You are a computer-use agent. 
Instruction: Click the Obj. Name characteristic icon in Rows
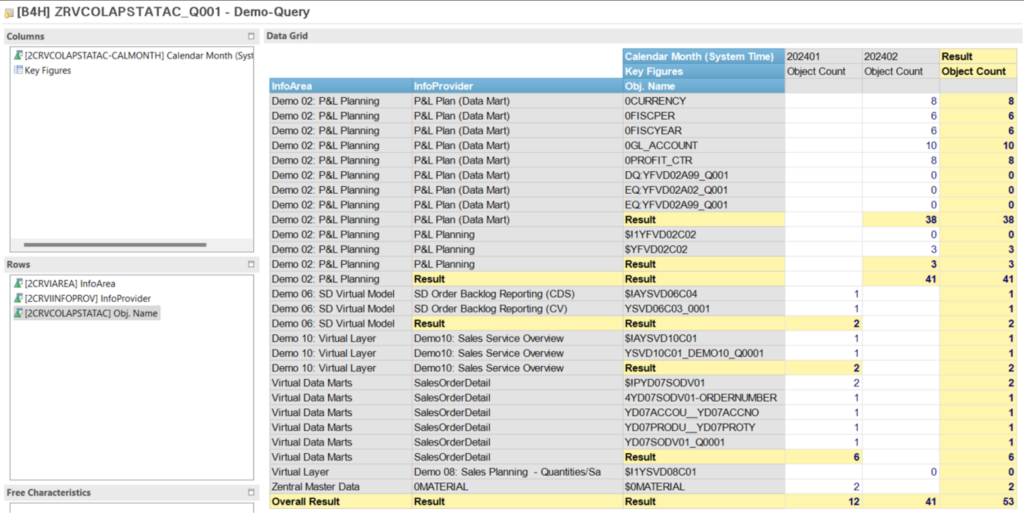click(x=18, y=314)
